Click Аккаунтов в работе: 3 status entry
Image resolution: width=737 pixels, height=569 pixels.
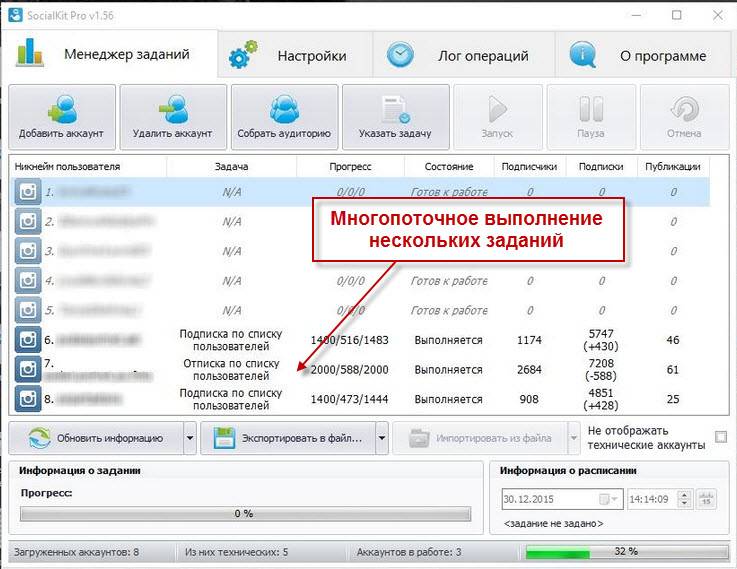click(x=408, y=552)
